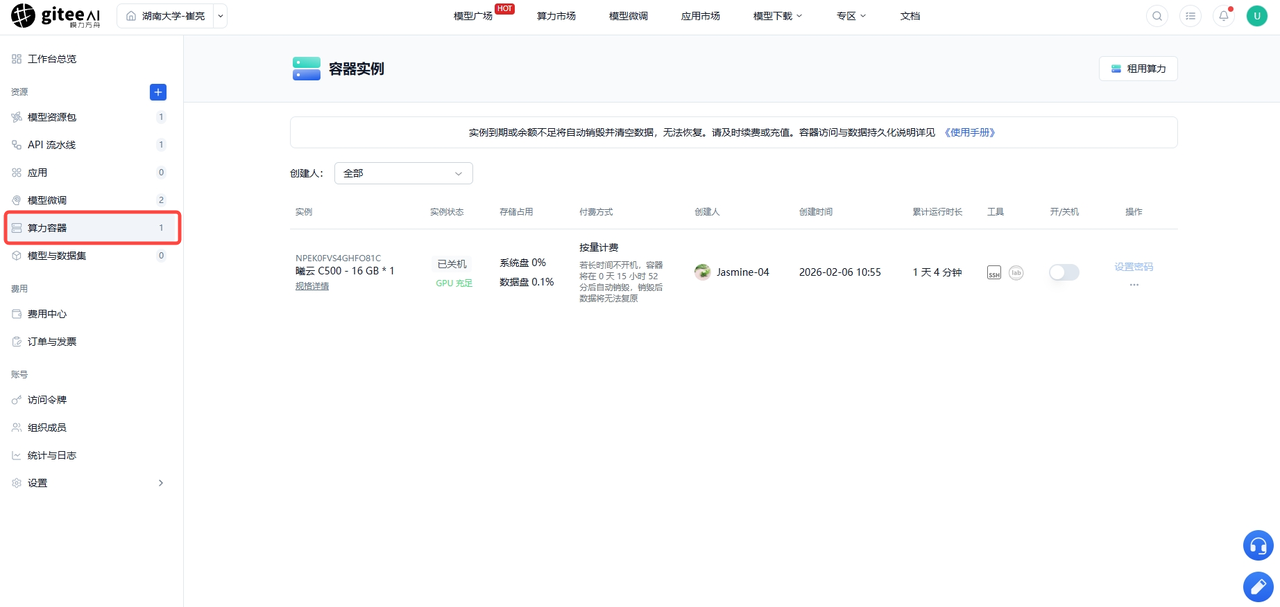Click the SSH tool icon
Viewport: 1280px width, 607px height.
[994, 272]
